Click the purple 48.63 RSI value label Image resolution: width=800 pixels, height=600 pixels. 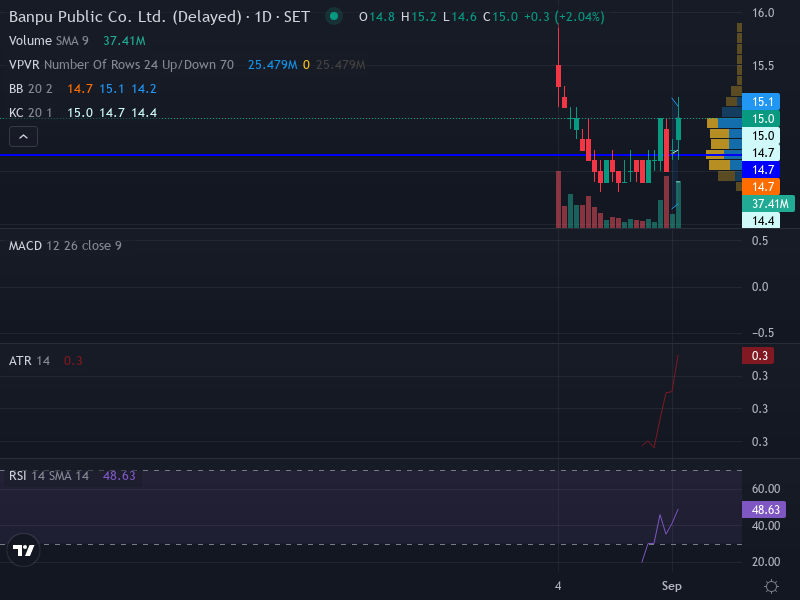click(764, 510)
